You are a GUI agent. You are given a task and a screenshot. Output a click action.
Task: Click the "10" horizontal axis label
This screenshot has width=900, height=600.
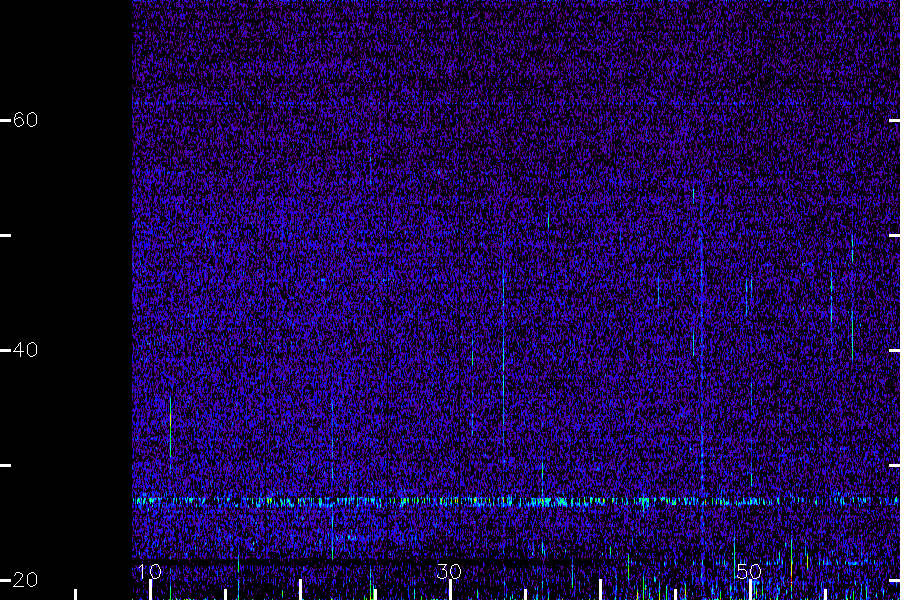point(150,572)
